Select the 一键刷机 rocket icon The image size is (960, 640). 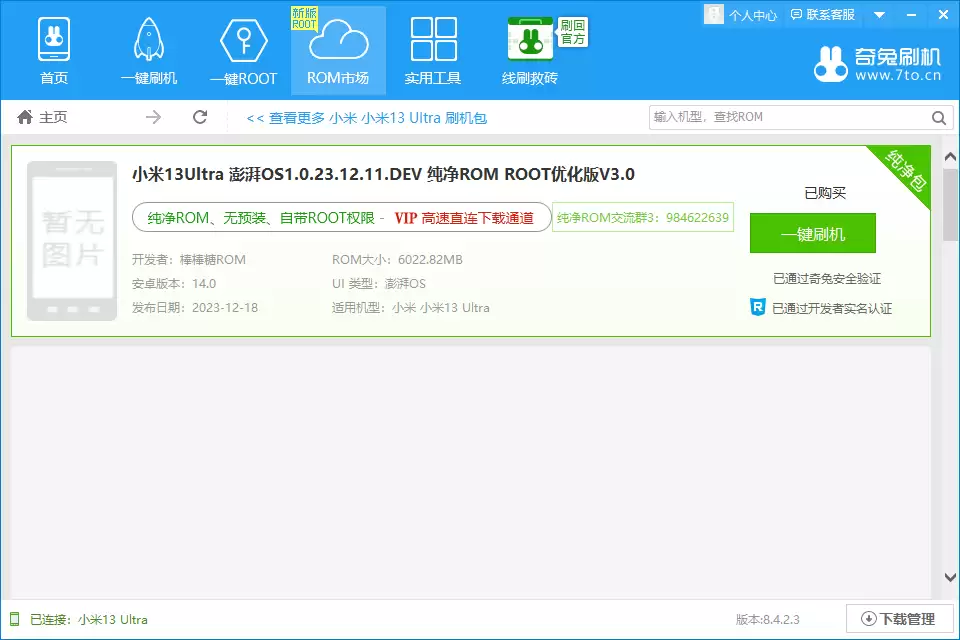pyautogui.click(x=148, y=38)
